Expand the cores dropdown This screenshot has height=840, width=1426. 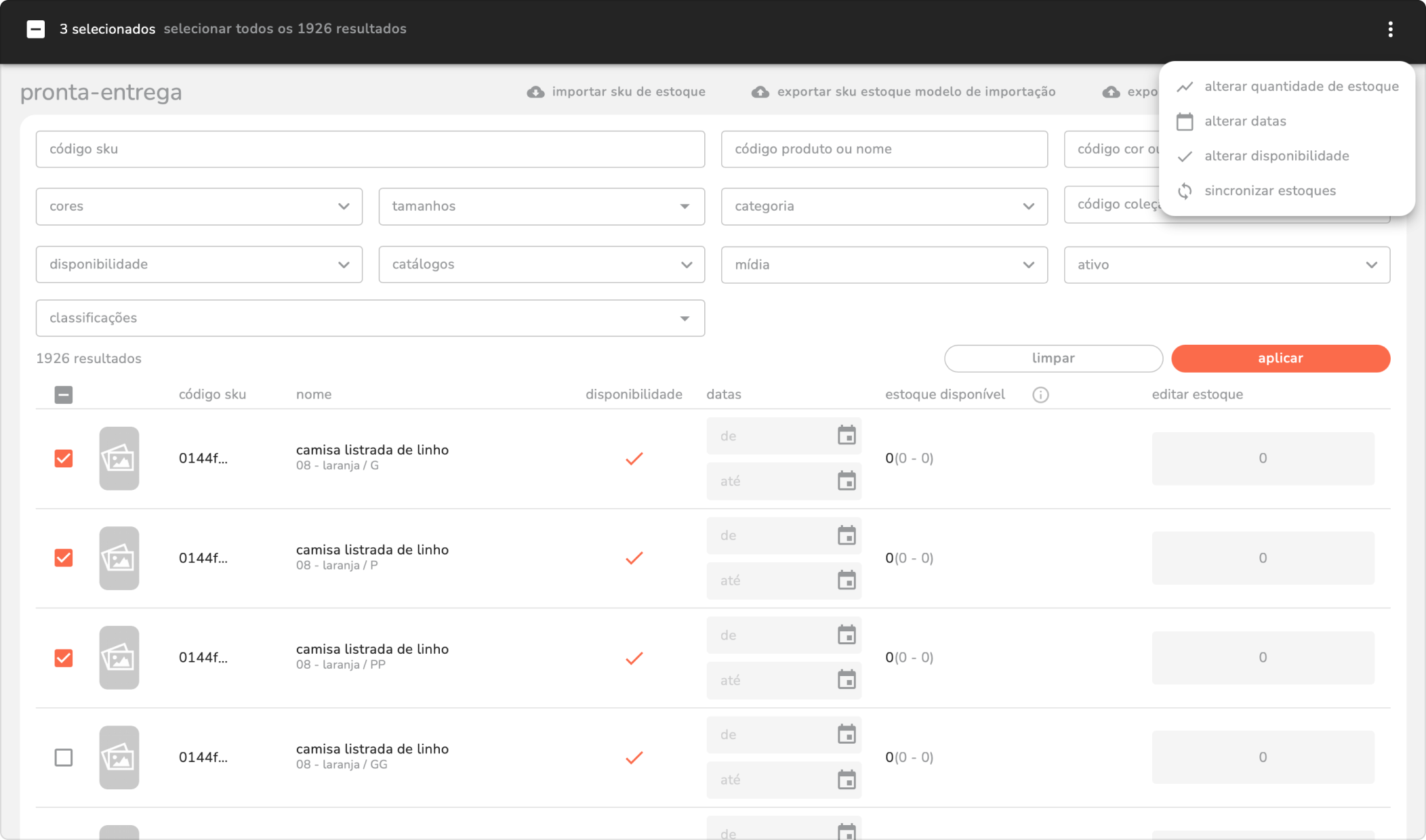[x=199, y=207]
